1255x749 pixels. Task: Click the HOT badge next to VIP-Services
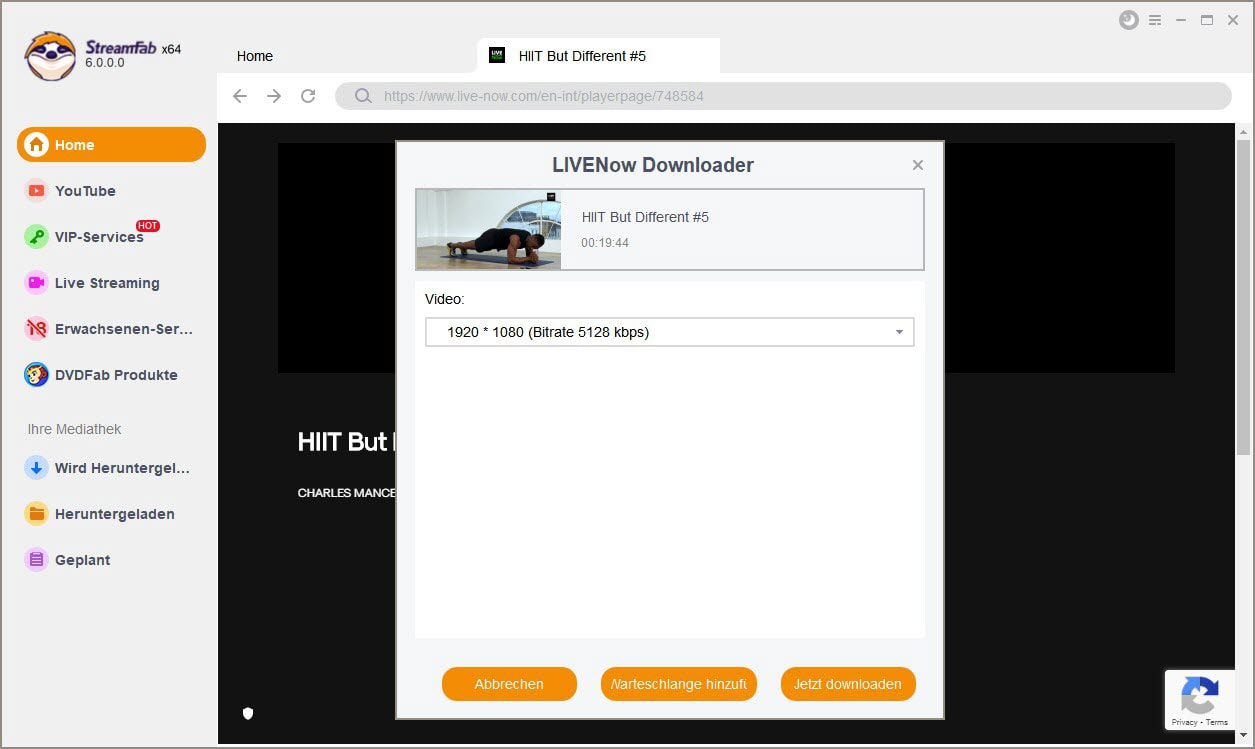tap(148, 225)
